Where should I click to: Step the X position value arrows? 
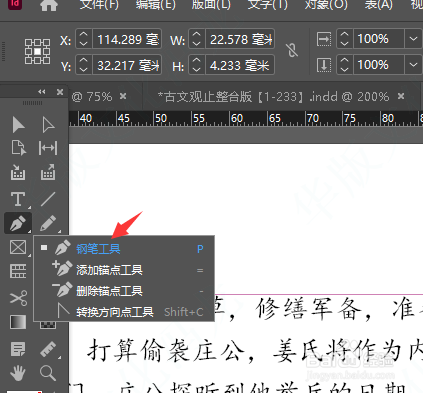point(84,39)
